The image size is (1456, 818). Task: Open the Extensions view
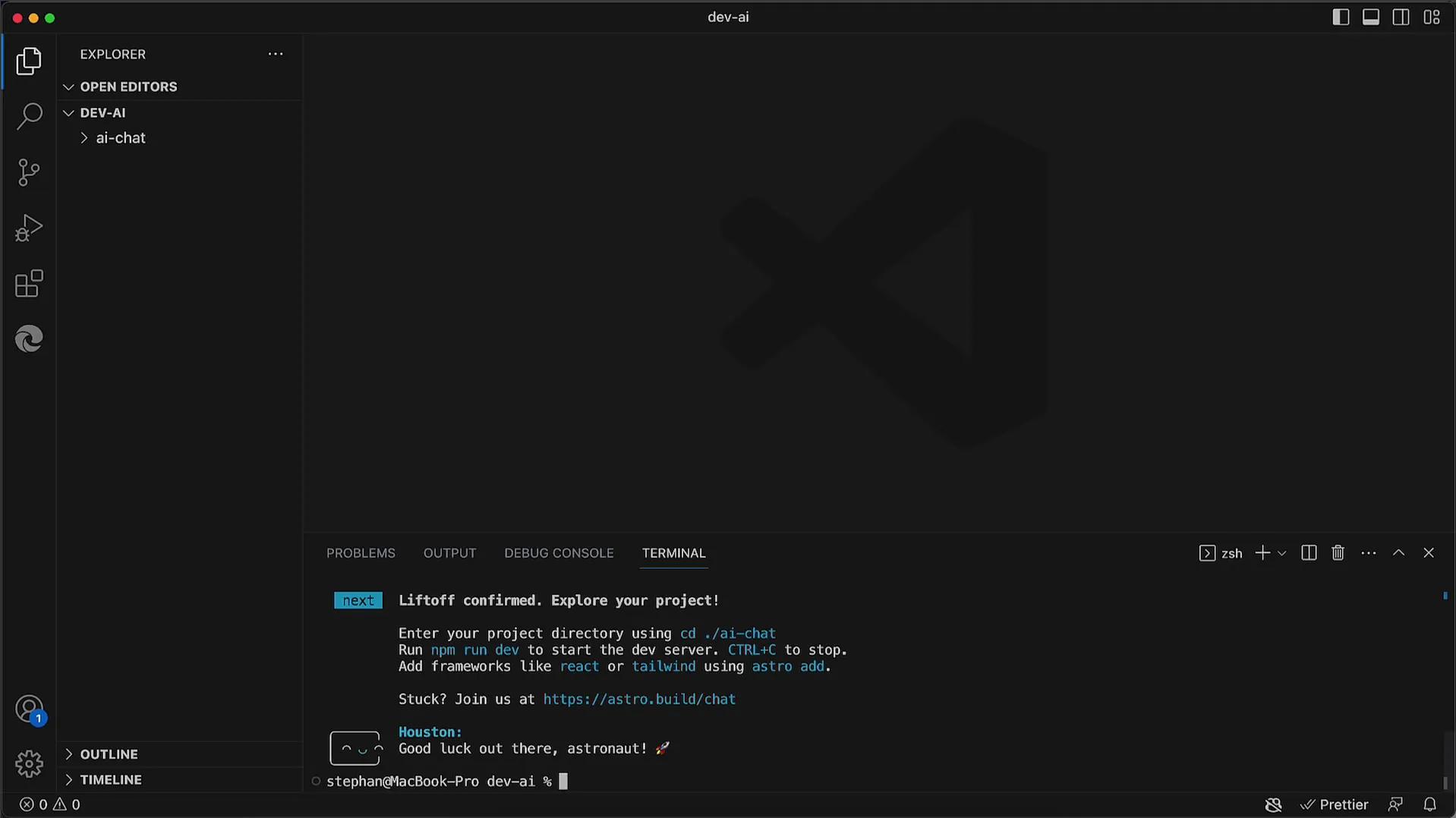[x=29, y=284]
